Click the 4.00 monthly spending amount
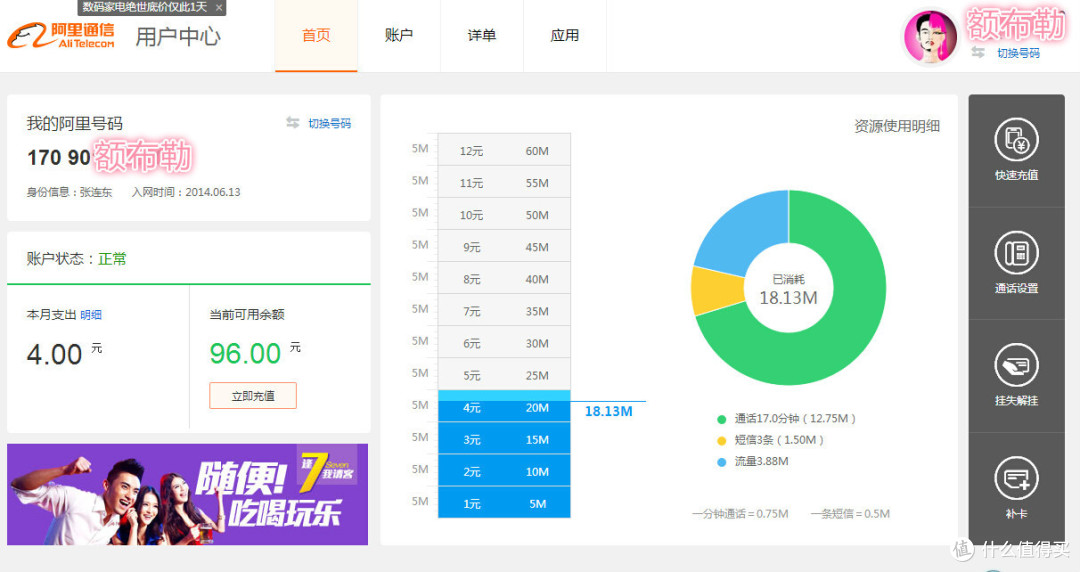The width and height of the screenshot is (1080, 572). point(54,354)
